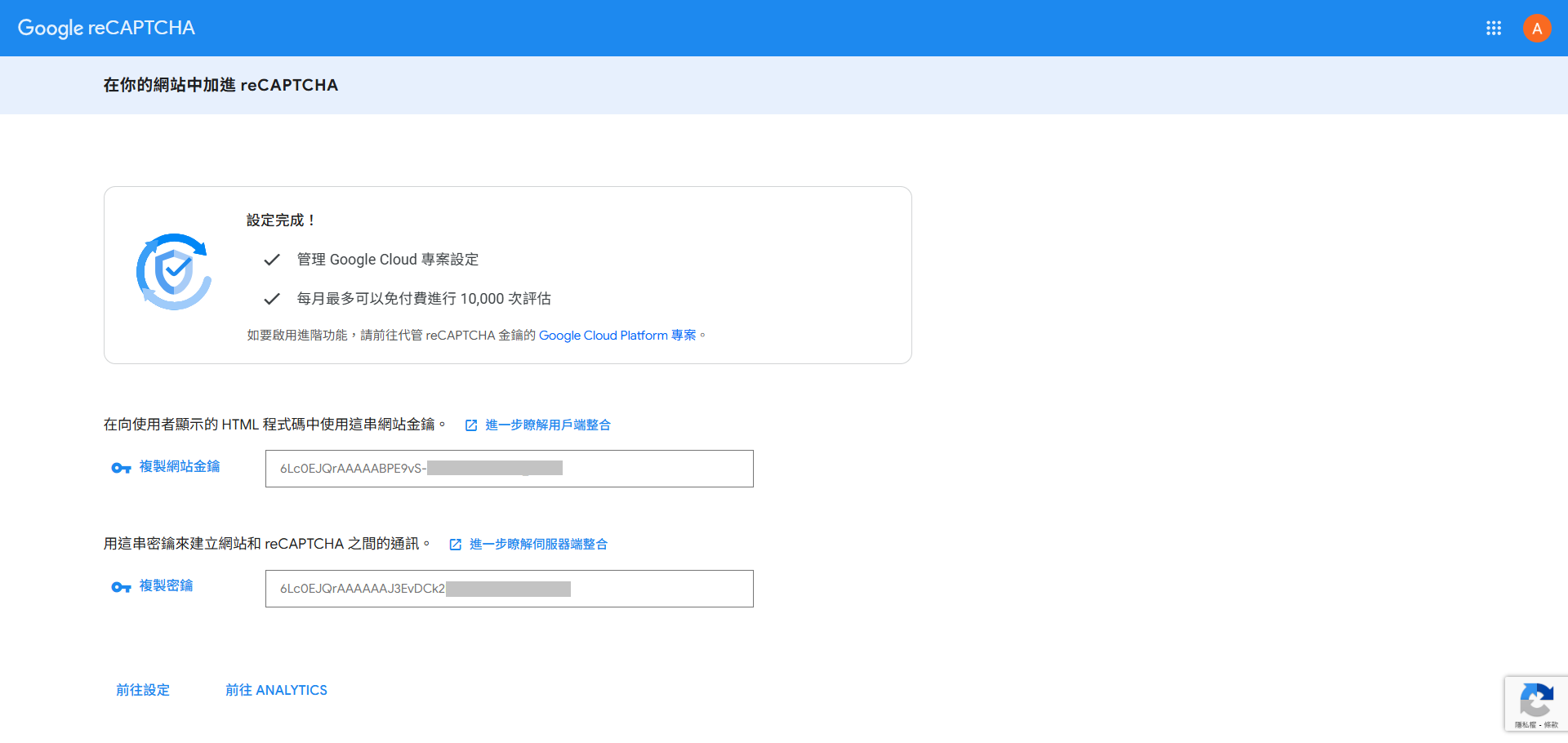Click the external-link icon beside 進一步瞭解伺服器端整合
This screenshot has width=1568, height=743.
pos(456,545)
